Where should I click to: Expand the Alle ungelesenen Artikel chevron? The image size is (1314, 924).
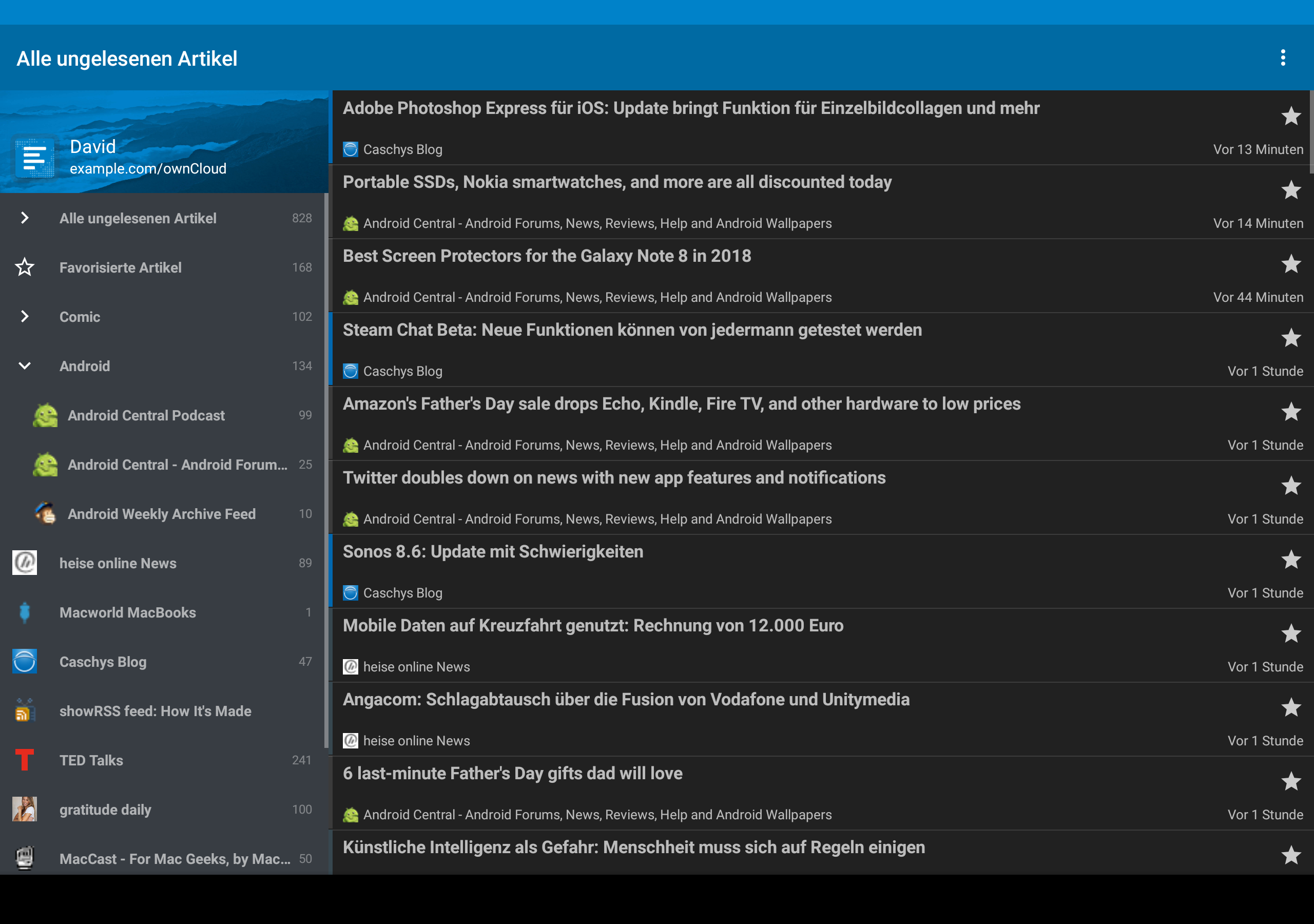(x=25, y=218)
